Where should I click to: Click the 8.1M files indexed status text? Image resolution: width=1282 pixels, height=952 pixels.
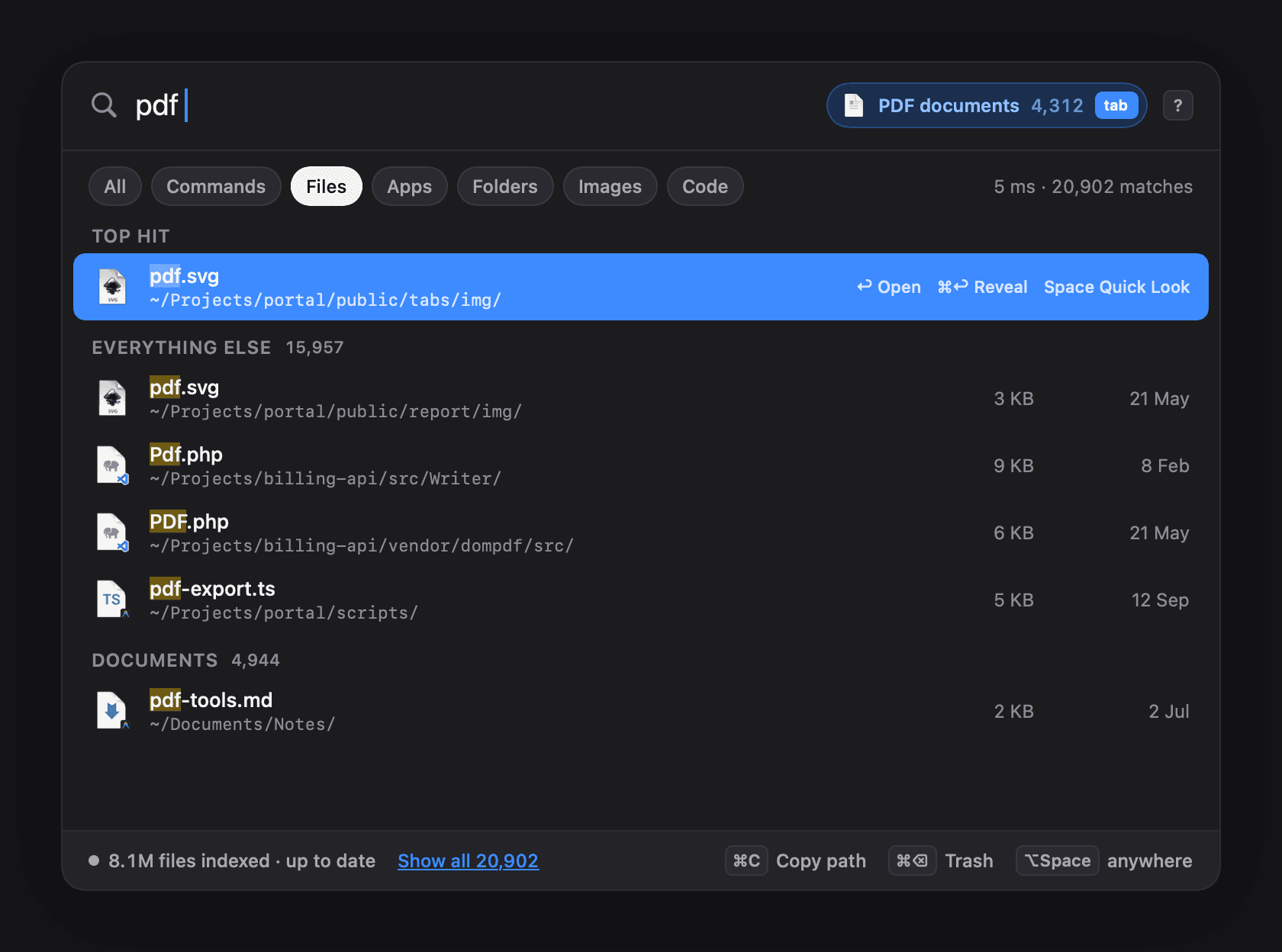click(242, 860)
